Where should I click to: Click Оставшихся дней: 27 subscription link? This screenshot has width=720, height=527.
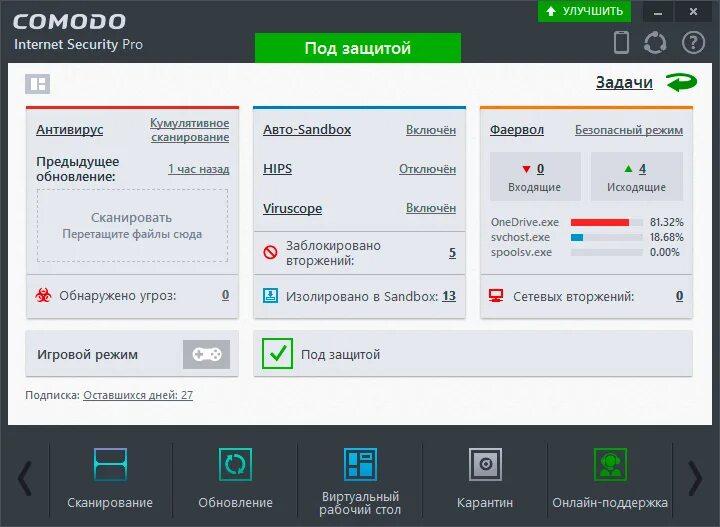point(138,395)
